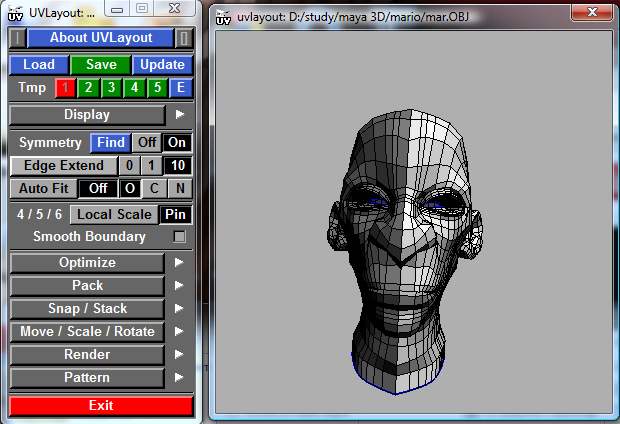Click the UVLayout icon in the panel title bar
This screenshot has height=424, width=620.
tap(17, 11)
